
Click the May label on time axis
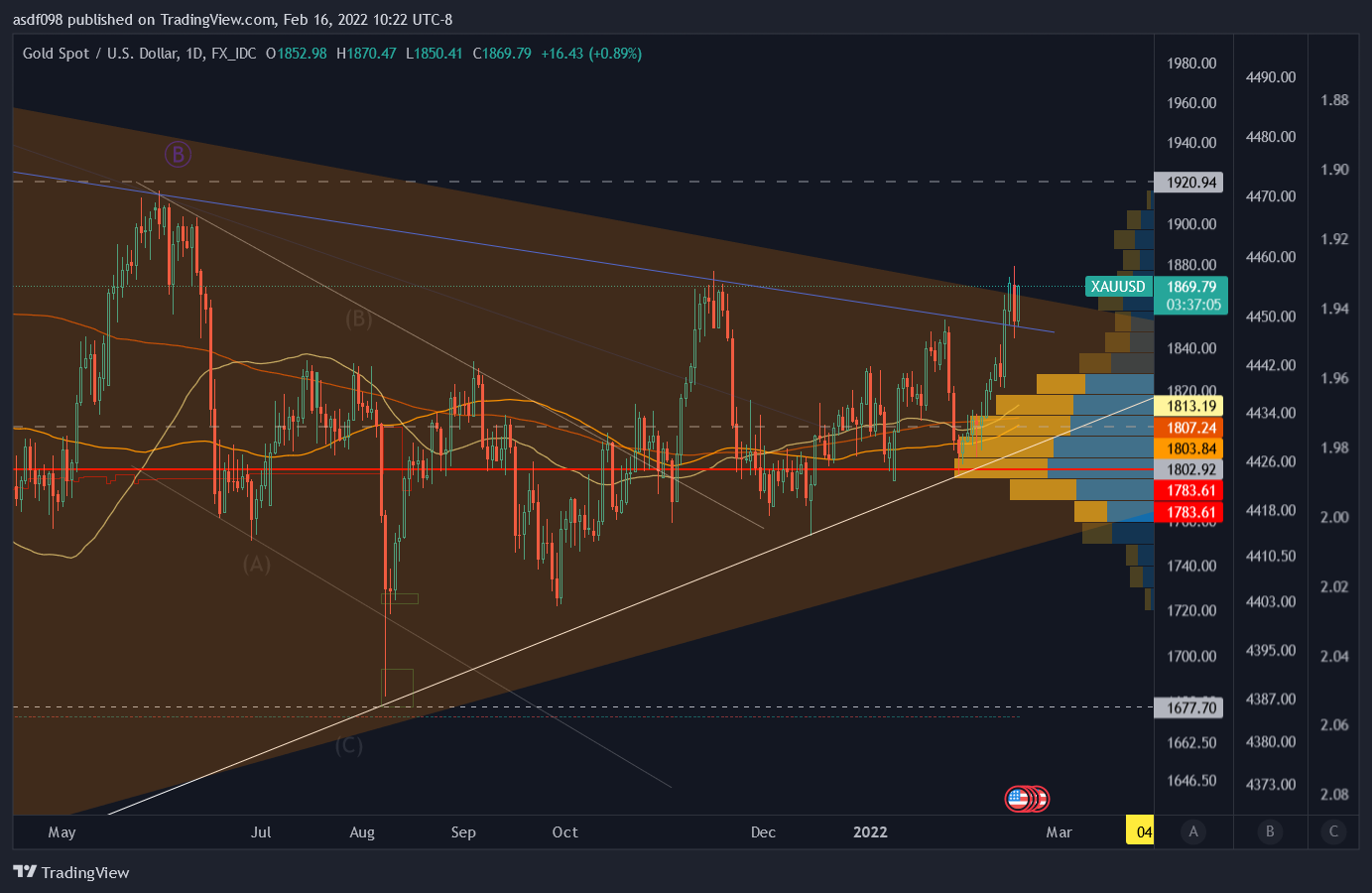tap(62, 832)
